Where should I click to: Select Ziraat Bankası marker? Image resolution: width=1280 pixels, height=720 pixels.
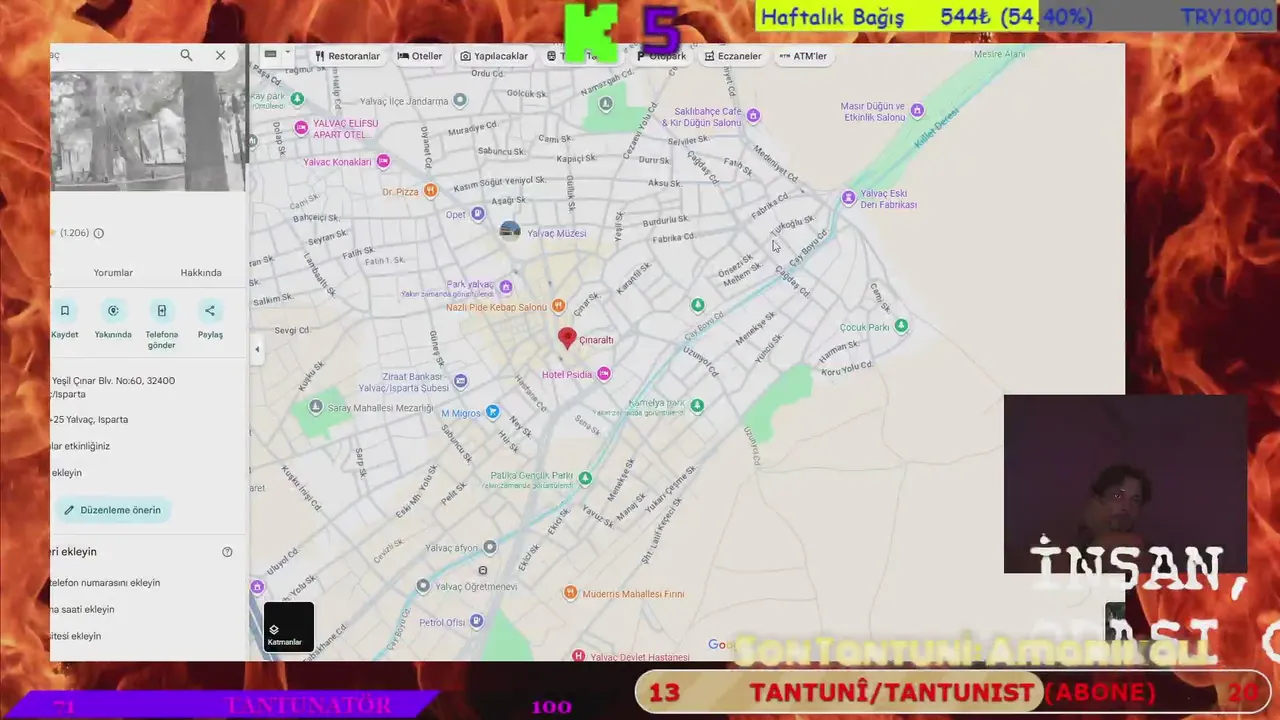pyautogui.click(x=460, y=381)
